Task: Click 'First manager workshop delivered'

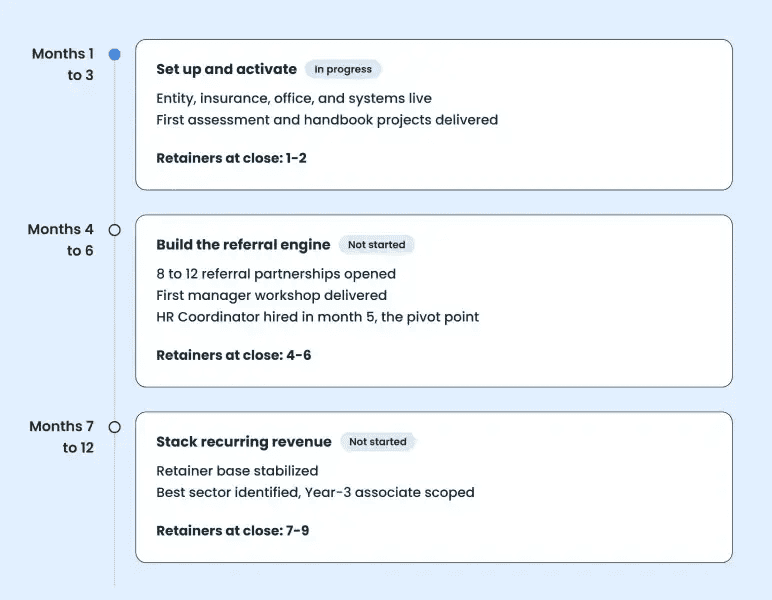Action: [x=271, y=295]
